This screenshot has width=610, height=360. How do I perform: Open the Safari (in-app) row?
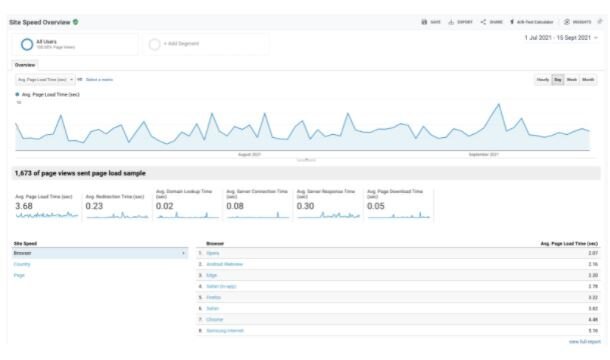click(x=398, y=286)
